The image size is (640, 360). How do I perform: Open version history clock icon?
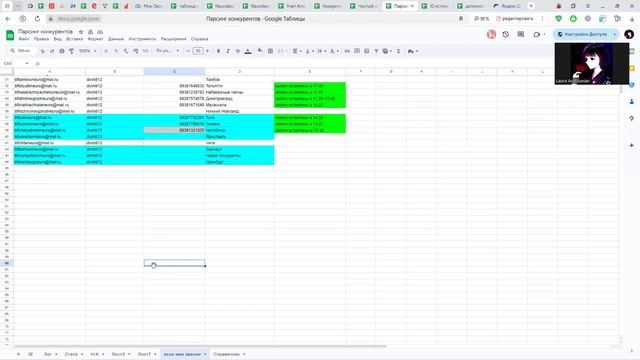click(506, 35)
